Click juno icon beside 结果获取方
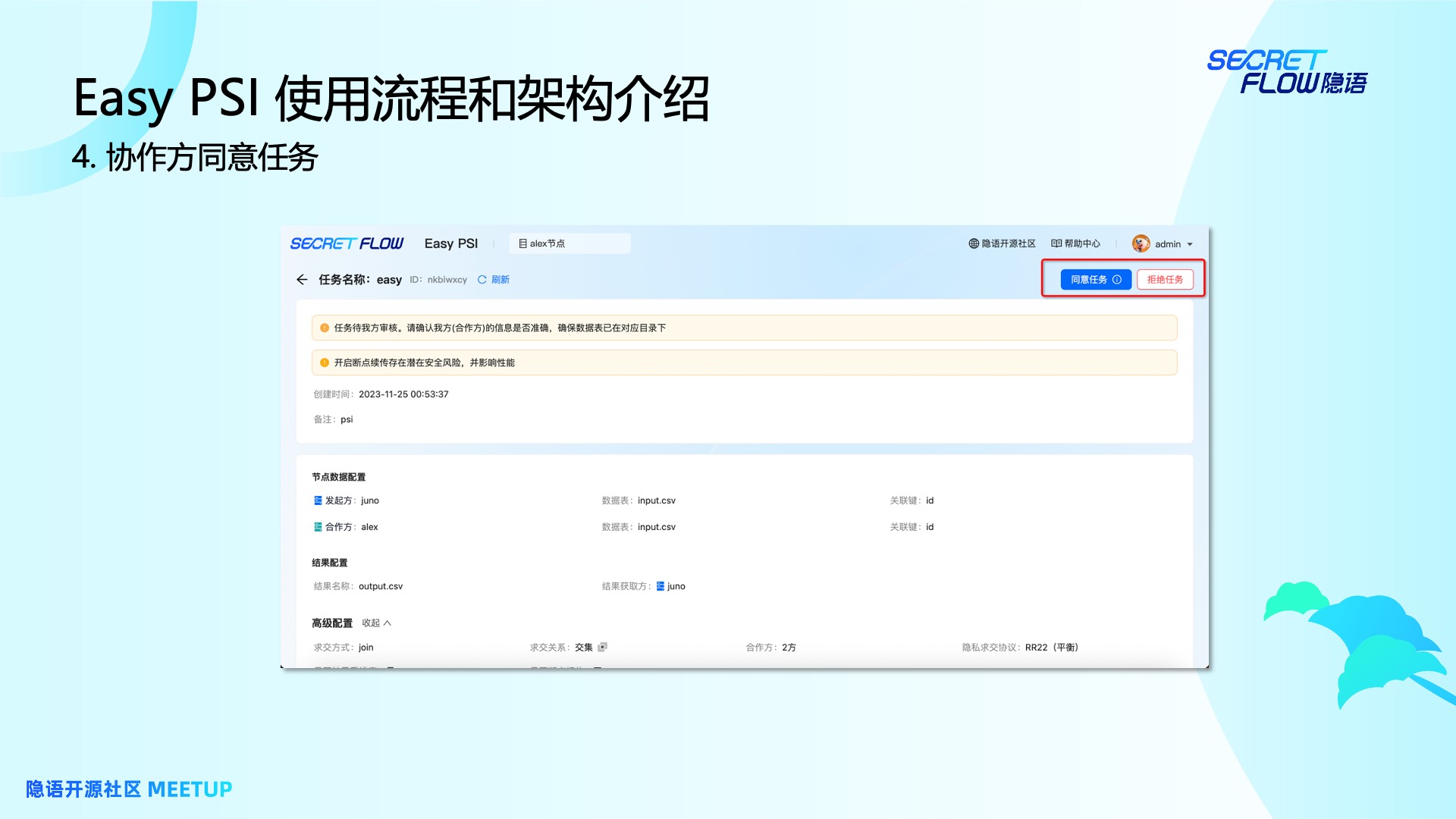The height and width of the screenshot is (819, 1456). (661, 586)
